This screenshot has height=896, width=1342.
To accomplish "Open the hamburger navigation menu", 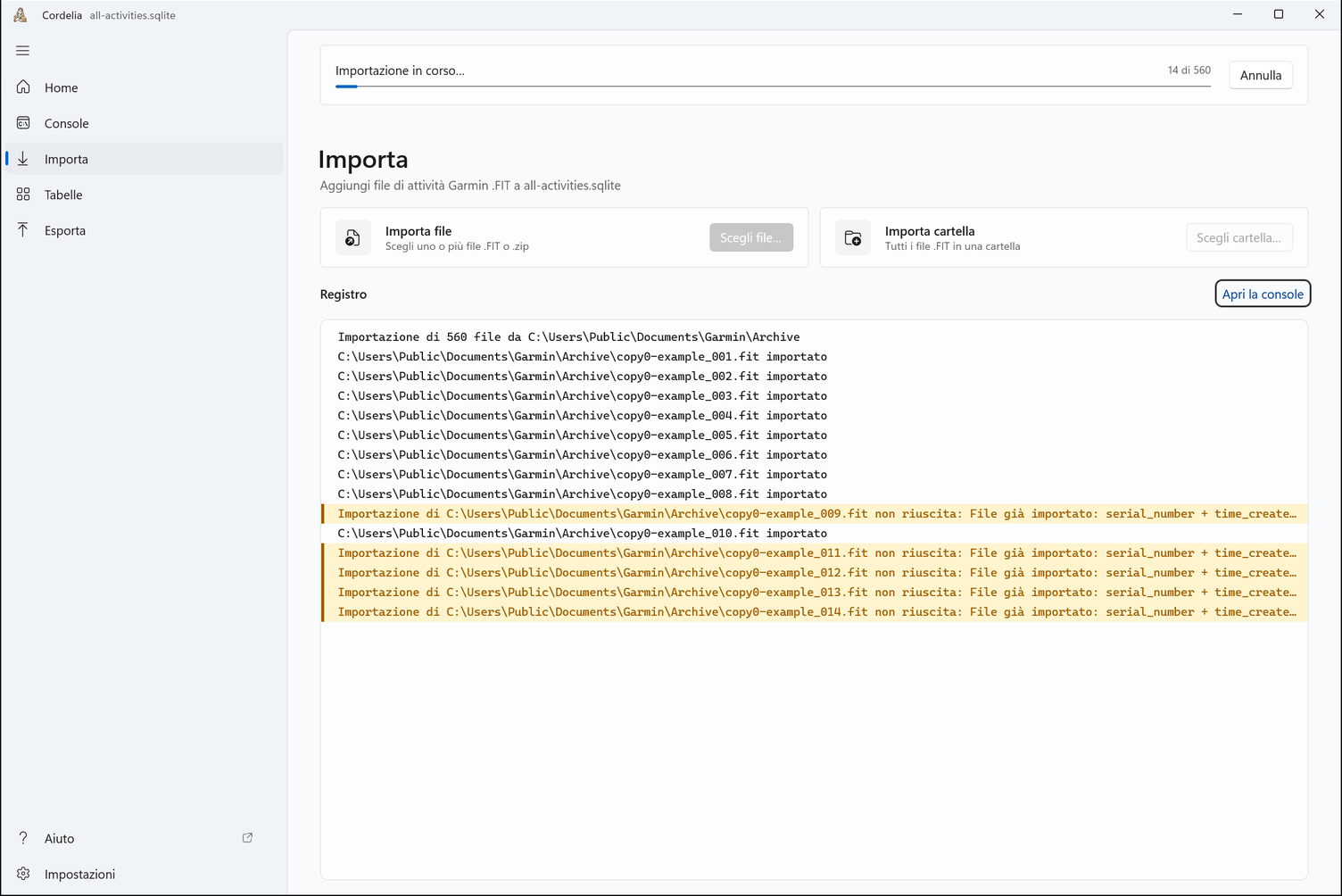I will 23,51.
